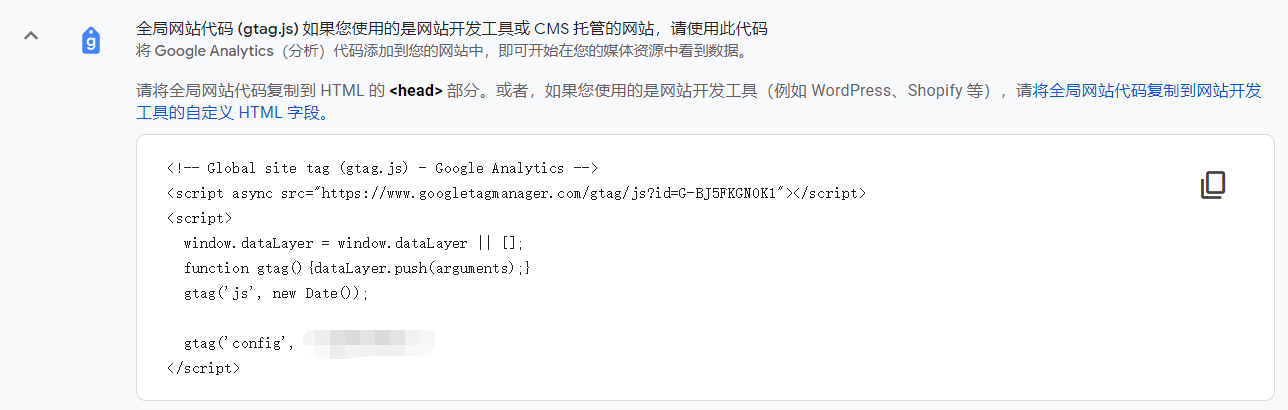Click the blurred measurement ID value
This screenshot has height=410, width=1288.
368,342
